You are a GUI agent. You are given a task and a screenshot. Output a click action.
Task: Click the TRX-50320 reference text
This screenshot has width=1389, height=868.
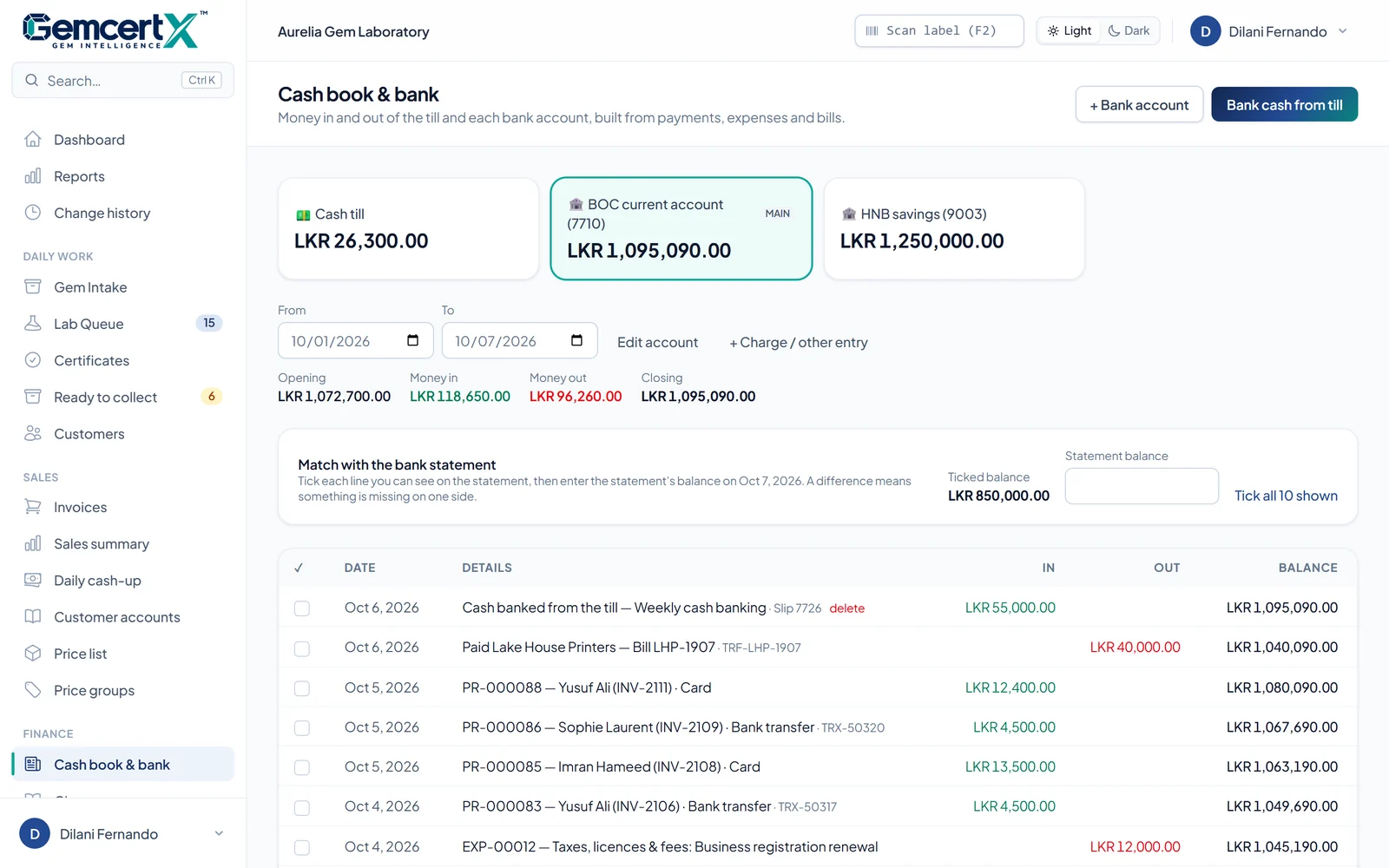click(x=852, y=728)
